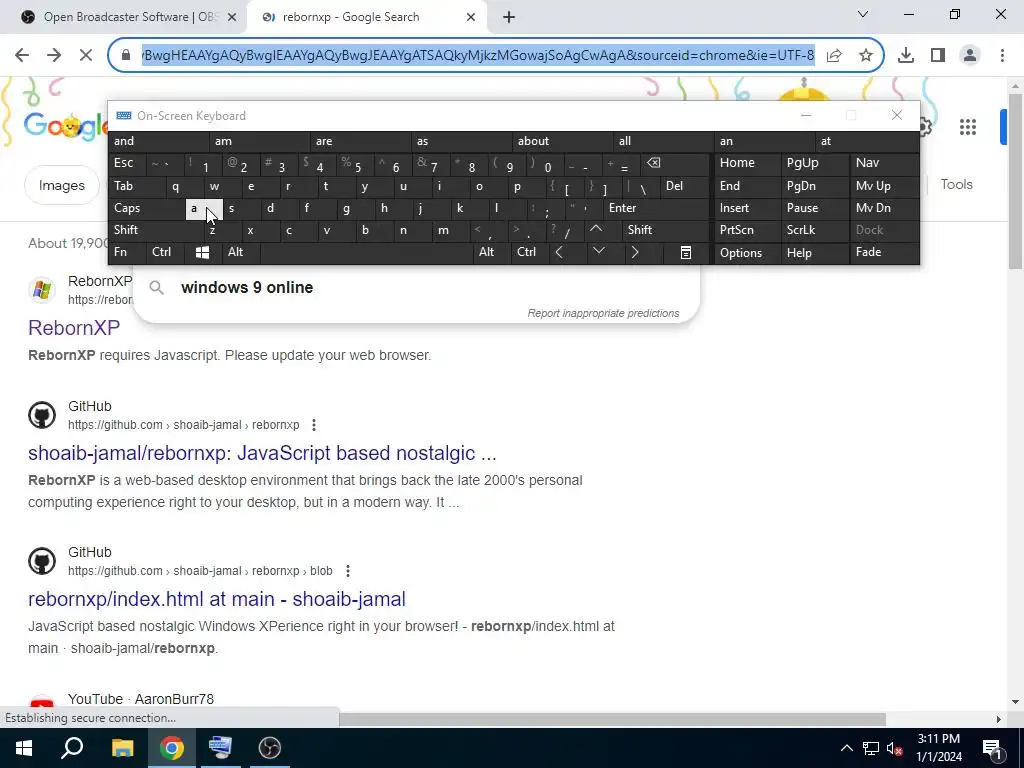Open Chrome three-dot menu
The width and height of the screenshot is (1024, 768).
click(x=1002, y=56)
